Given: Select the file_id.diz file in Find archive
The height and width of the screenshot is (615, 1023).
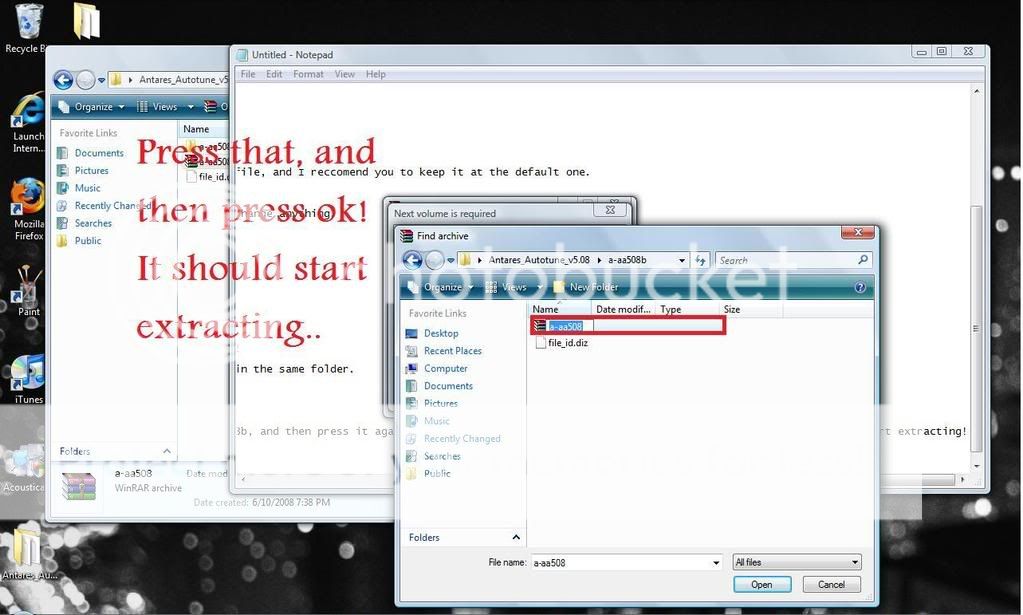Looking at the screenshot, I should tap(568, 343).
